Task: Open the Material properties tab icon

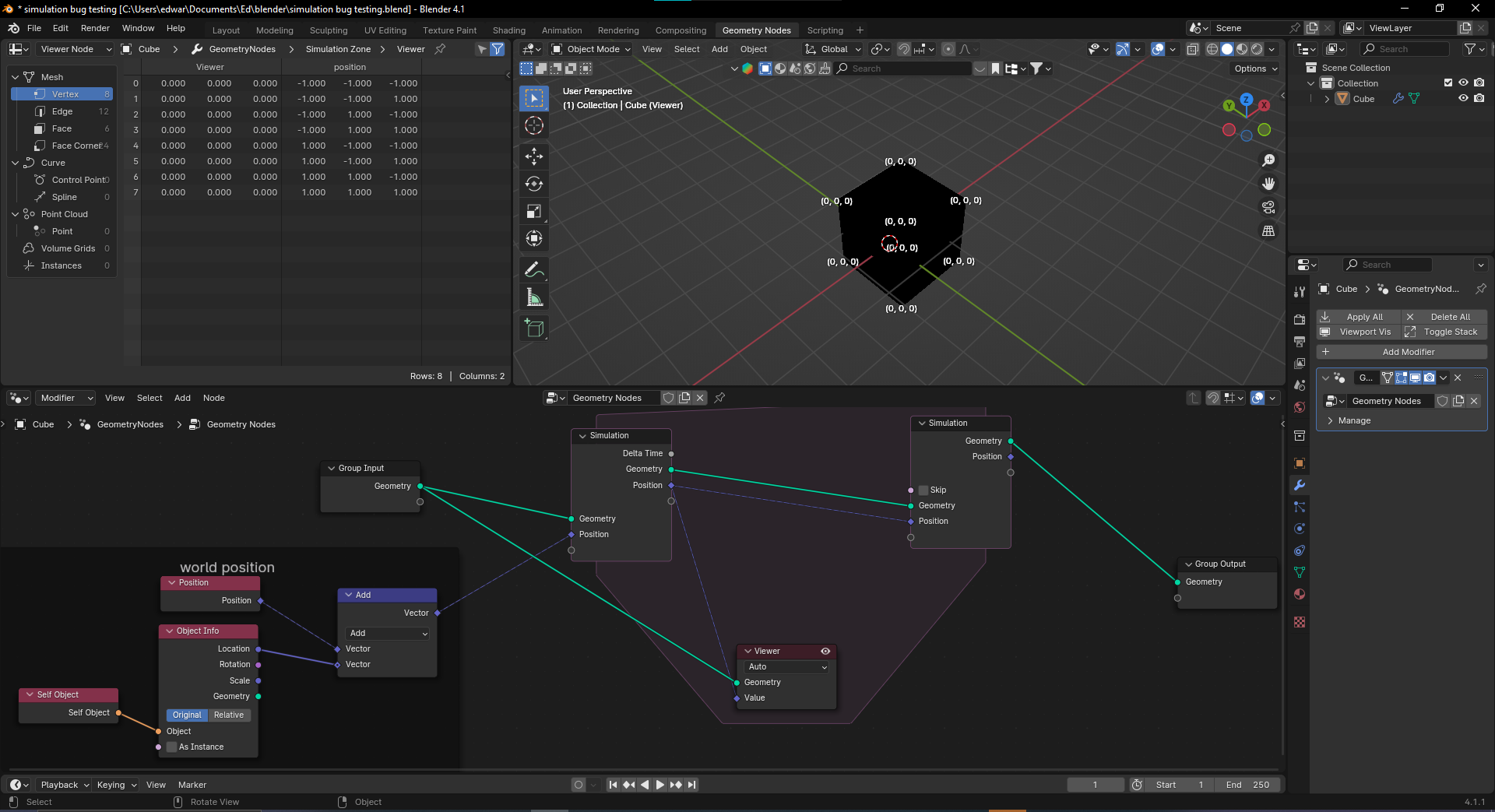Action: (1299, 594)
